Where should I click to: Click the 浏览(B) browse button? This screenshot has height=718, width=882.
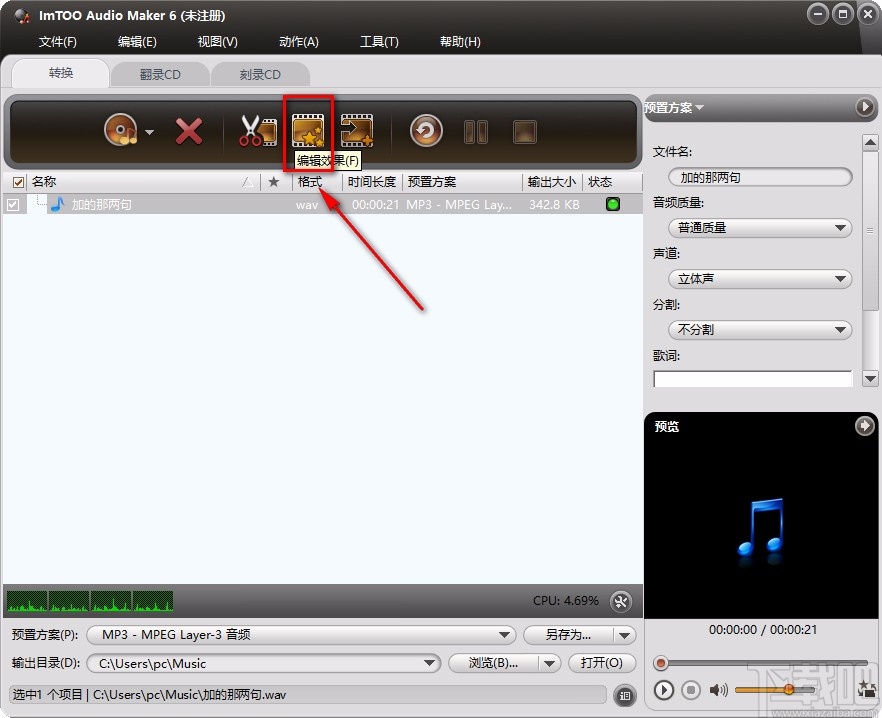pos(493,663)
